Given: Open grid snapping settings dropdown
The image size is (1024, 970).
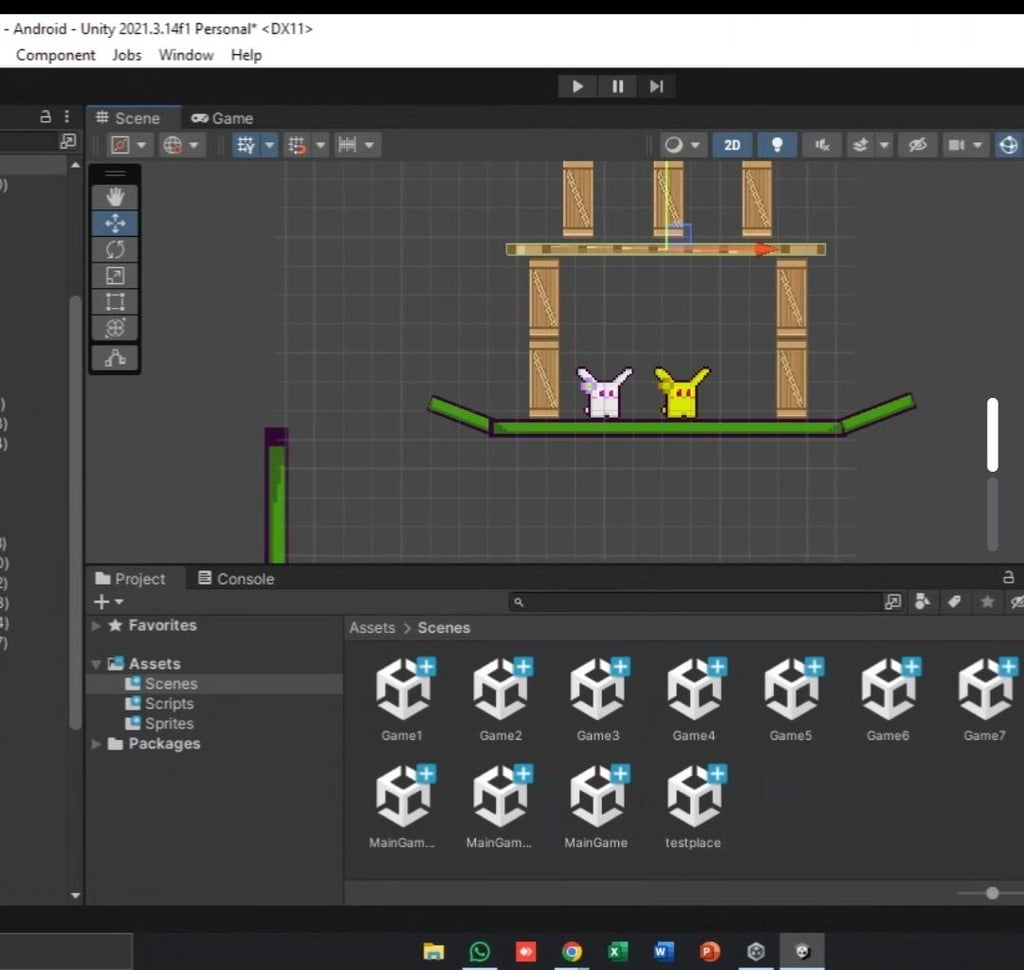Looking at the screenshot, I should tap(320, 145).
